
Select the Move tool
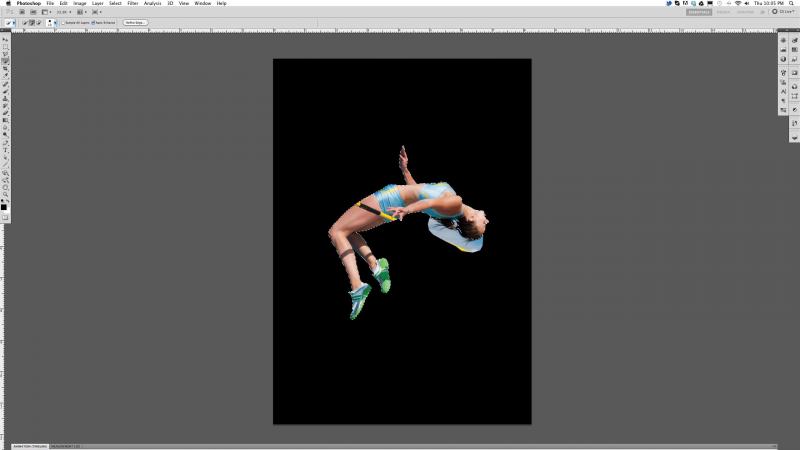point(5,39)
